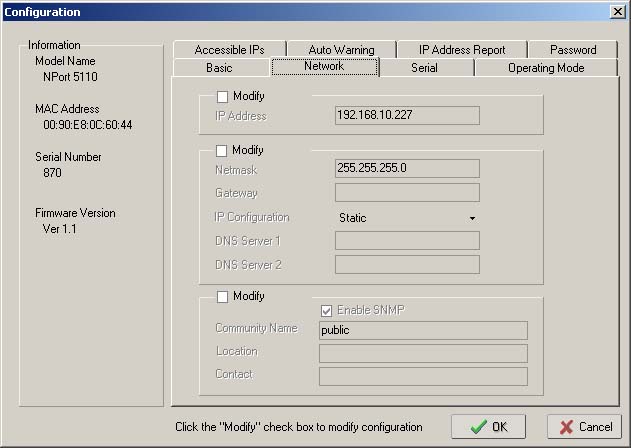The height and width of the screenshot is (448, 631).
Task: Switch to the Serial tab
Action: pyautogui.click(x=424, y=68)
